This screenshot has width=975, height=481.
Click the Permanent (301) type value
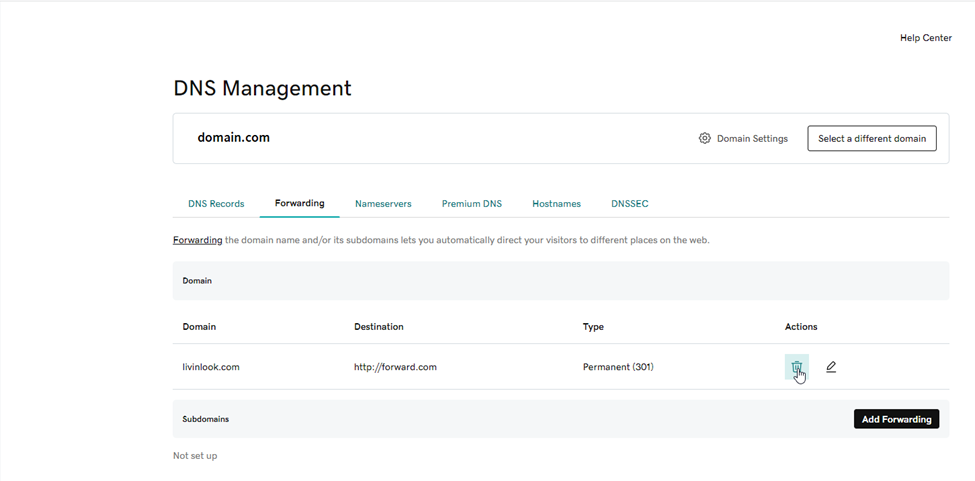coord(618,367)
